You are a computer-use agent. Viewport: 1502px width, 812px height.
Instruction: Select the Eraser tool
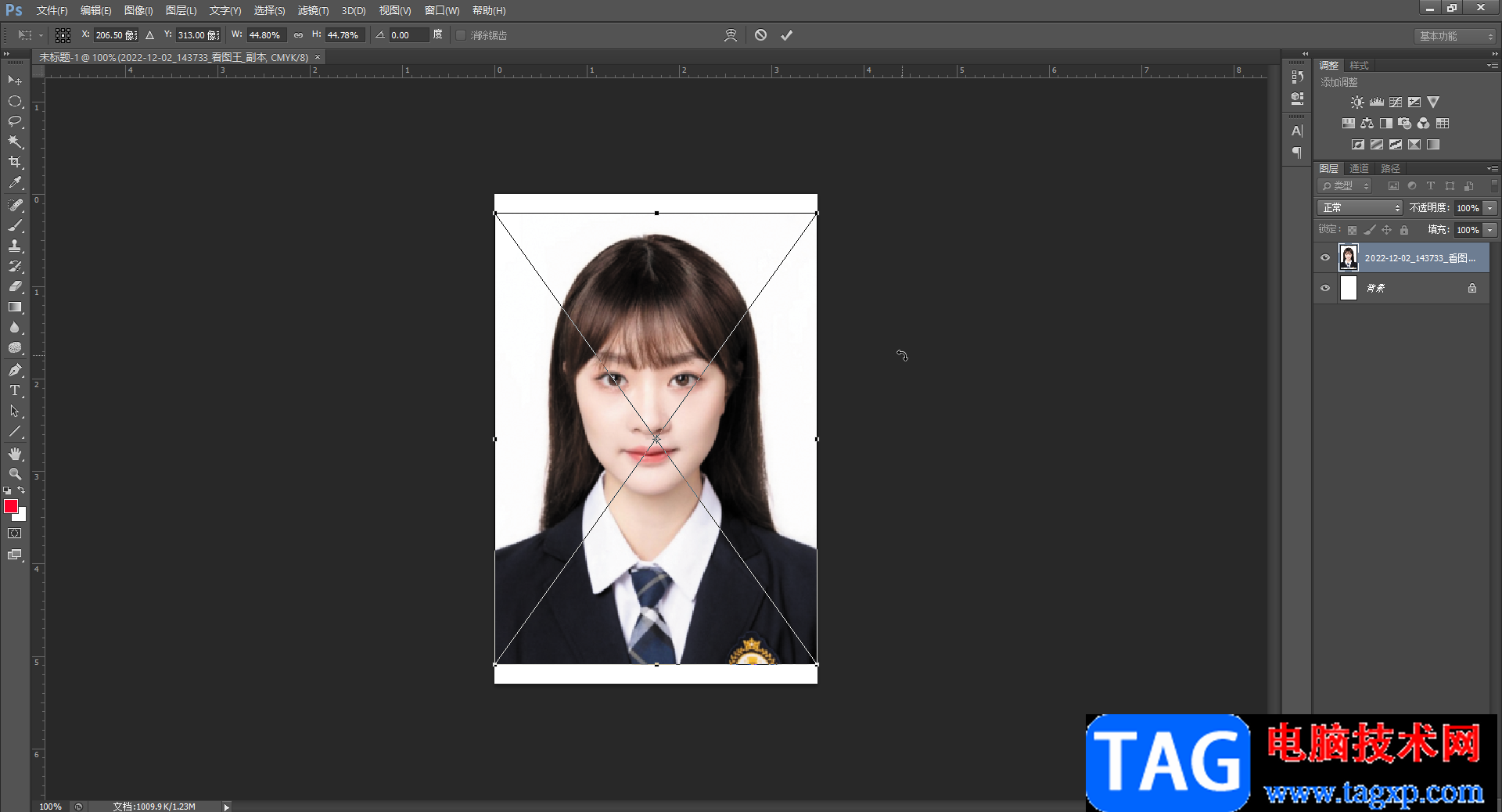pos(15,286)
